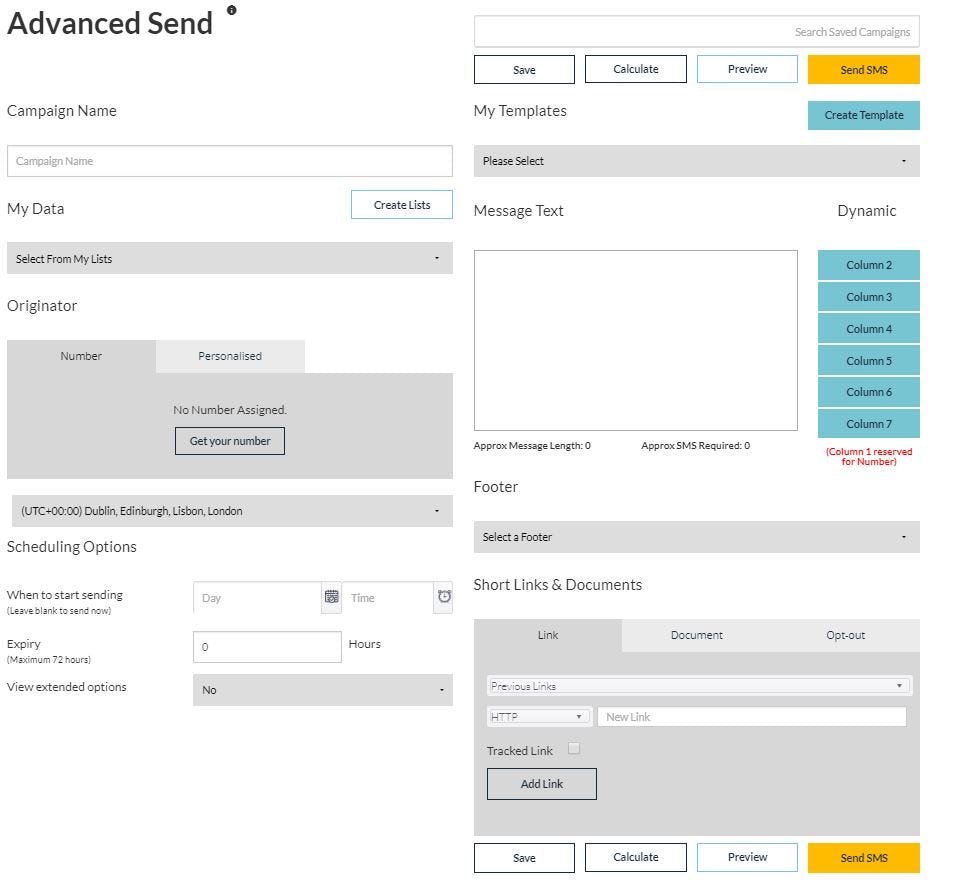Open the Previous Links dropdown
The image size is (956, 886).
pyautogui.click(x=697, y=685)
